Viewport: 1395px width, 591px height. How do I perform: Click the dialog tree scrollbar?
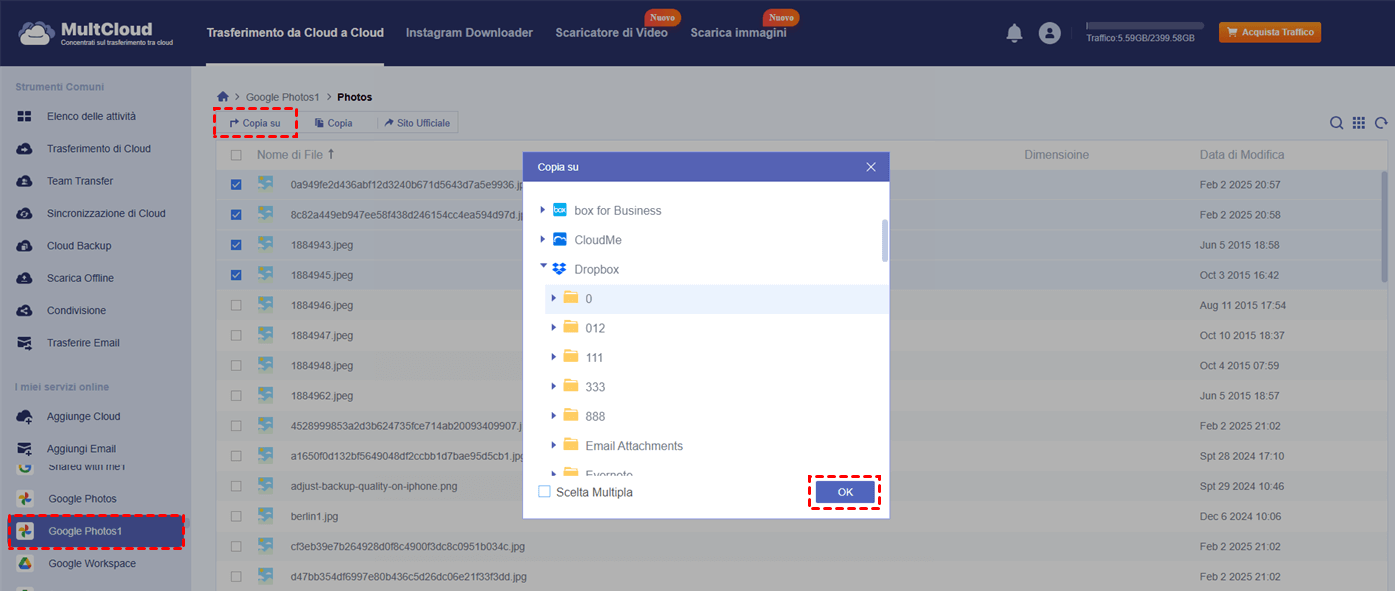885,240
